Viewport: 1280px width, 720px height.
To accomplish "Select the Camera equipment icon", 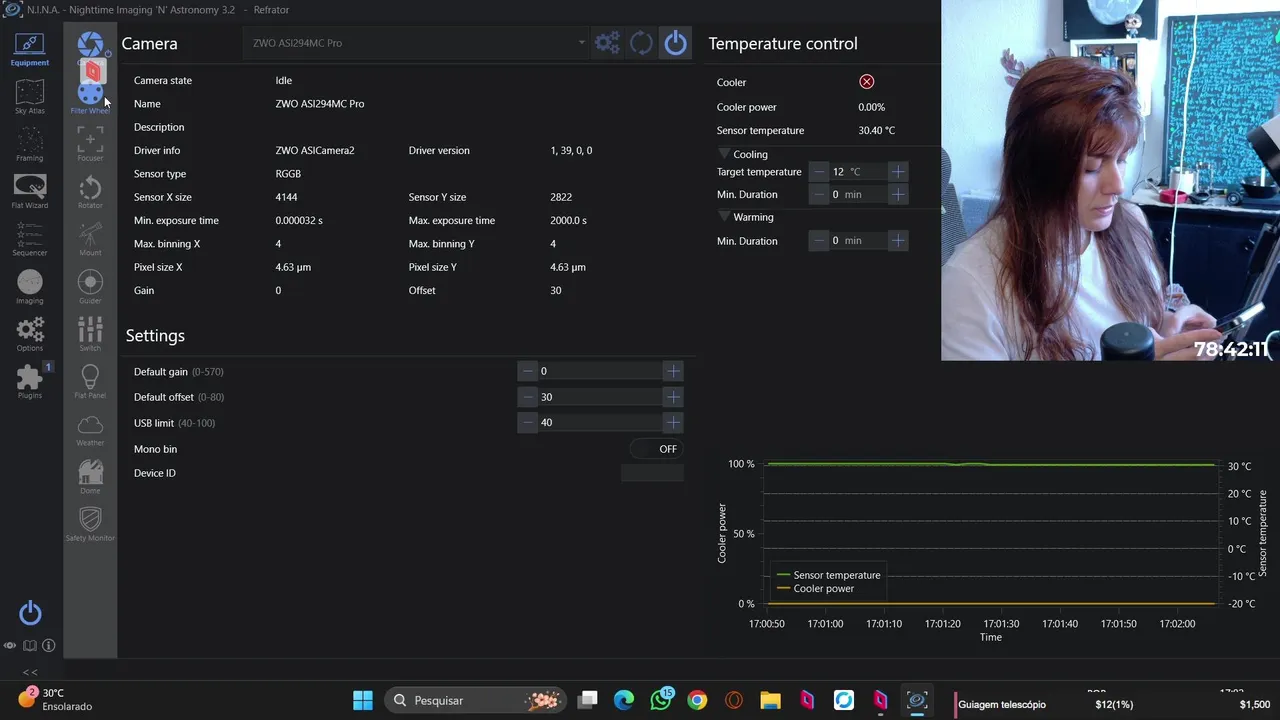I will 90,46.
